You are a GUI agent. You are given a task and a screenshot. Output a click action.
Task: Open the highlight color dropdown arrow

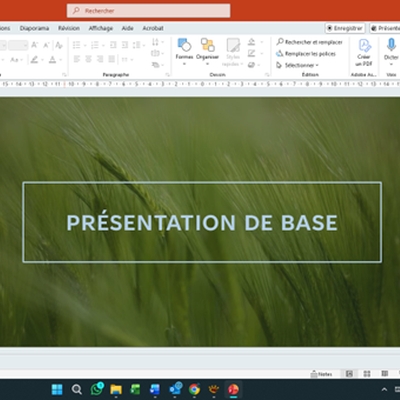coord(42,60)
